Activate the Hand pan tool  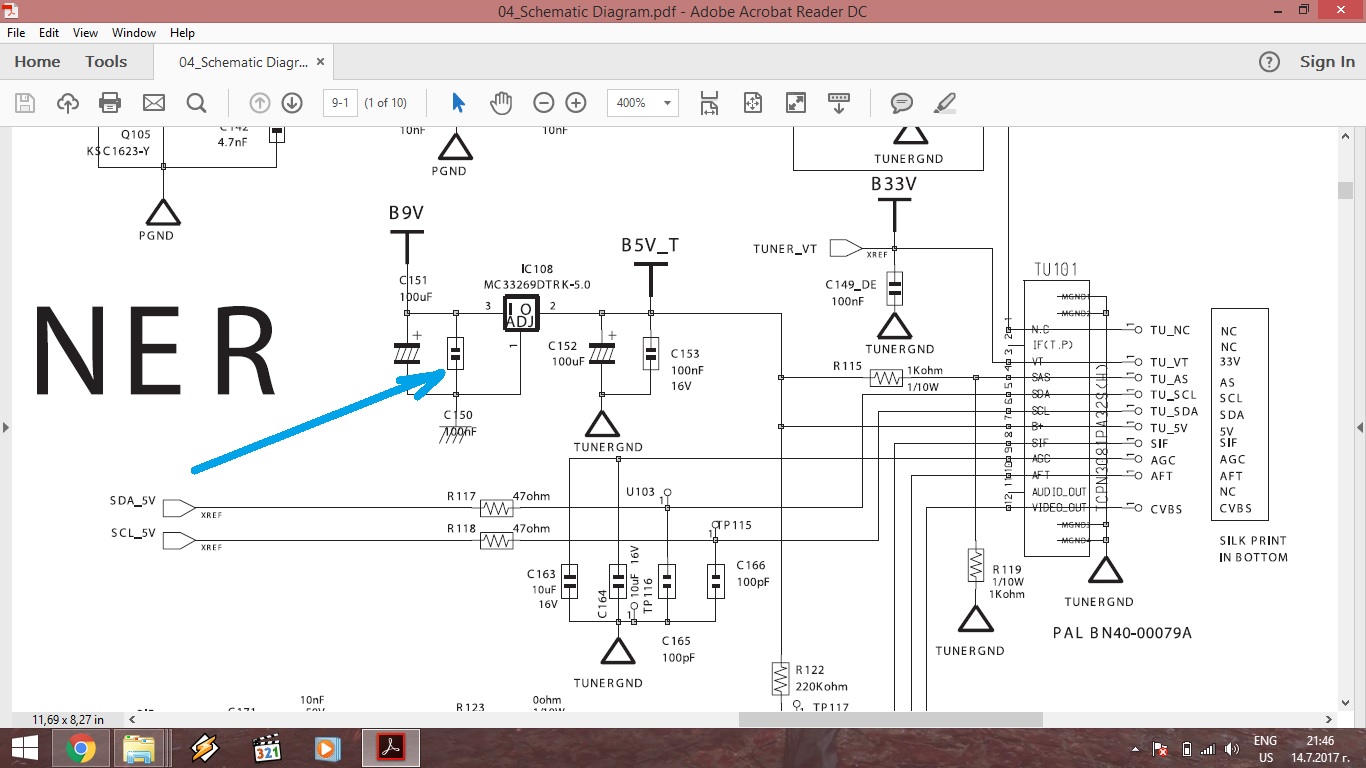(x=500, y=103)
